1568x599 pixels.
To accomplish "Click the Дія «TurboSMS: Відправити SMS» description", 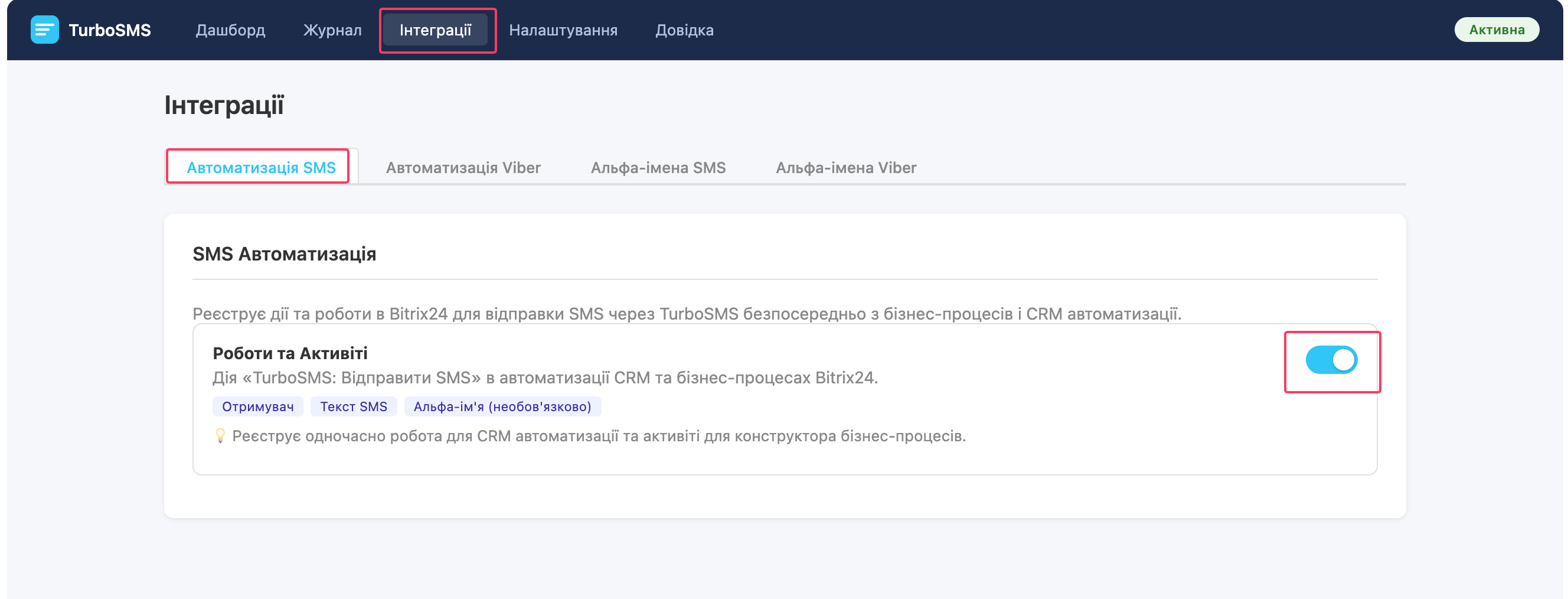I will point(545,378).
